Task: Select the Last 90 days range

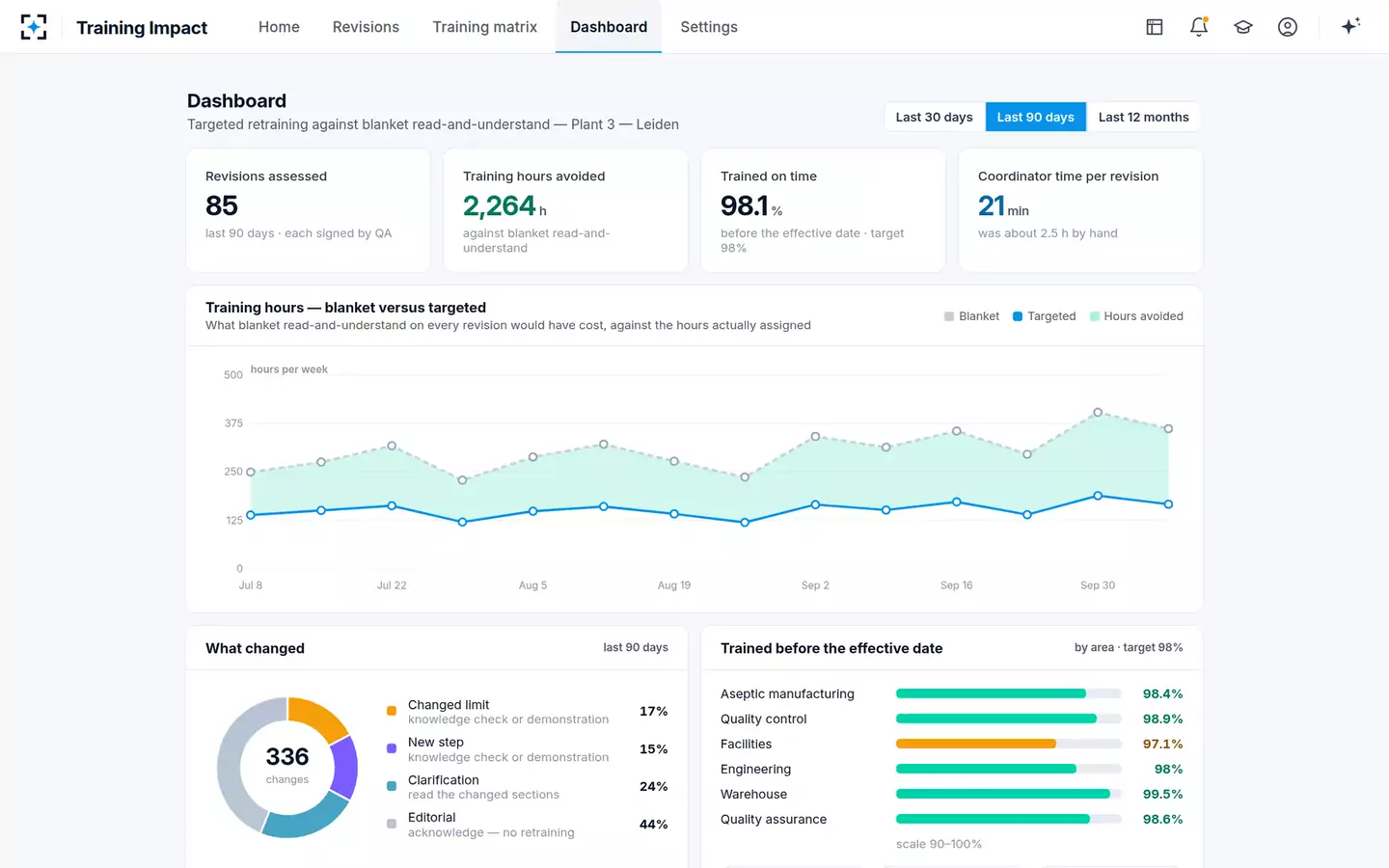Action: (1035, 117)
